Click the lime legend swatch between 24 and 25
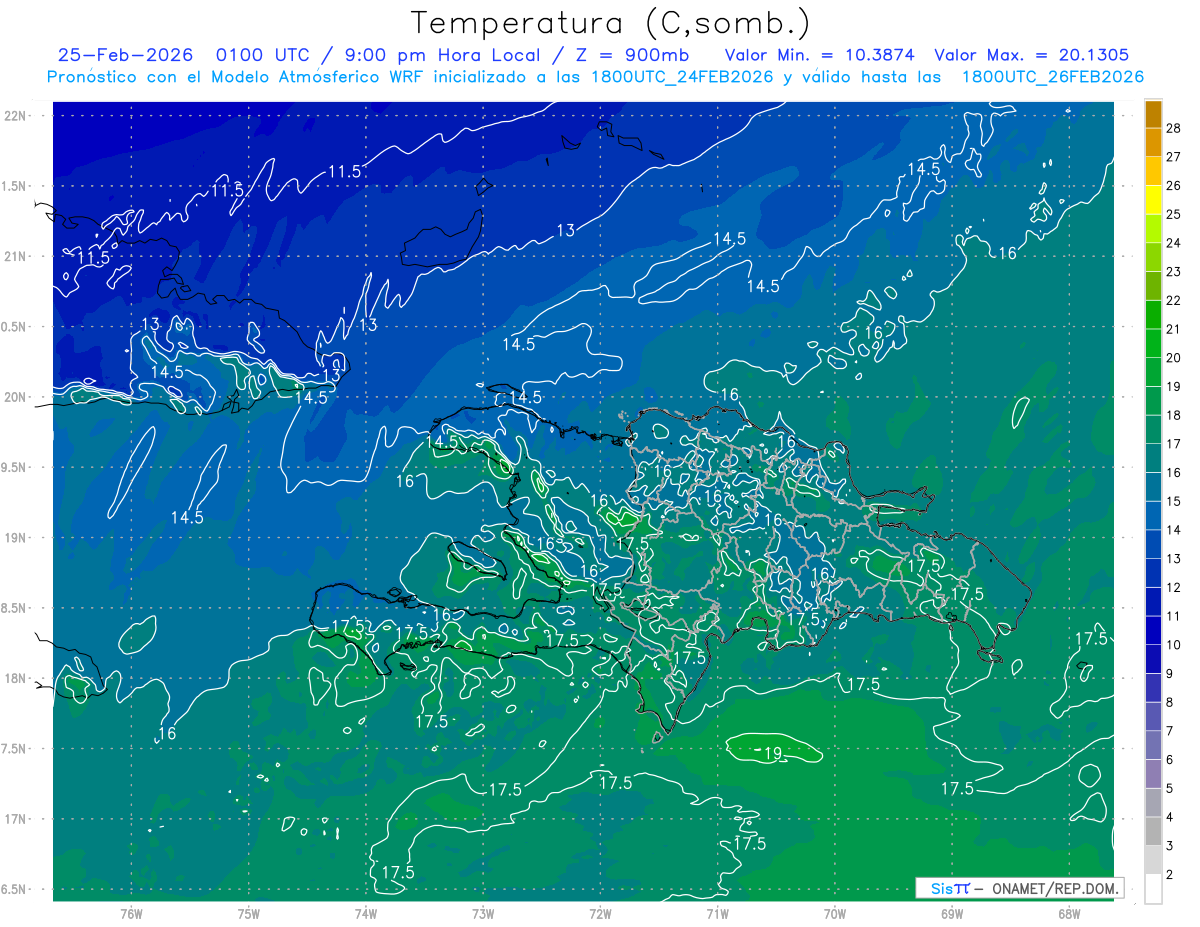This screenshot has height=927, width=1200. click(x=1154, y=229)
